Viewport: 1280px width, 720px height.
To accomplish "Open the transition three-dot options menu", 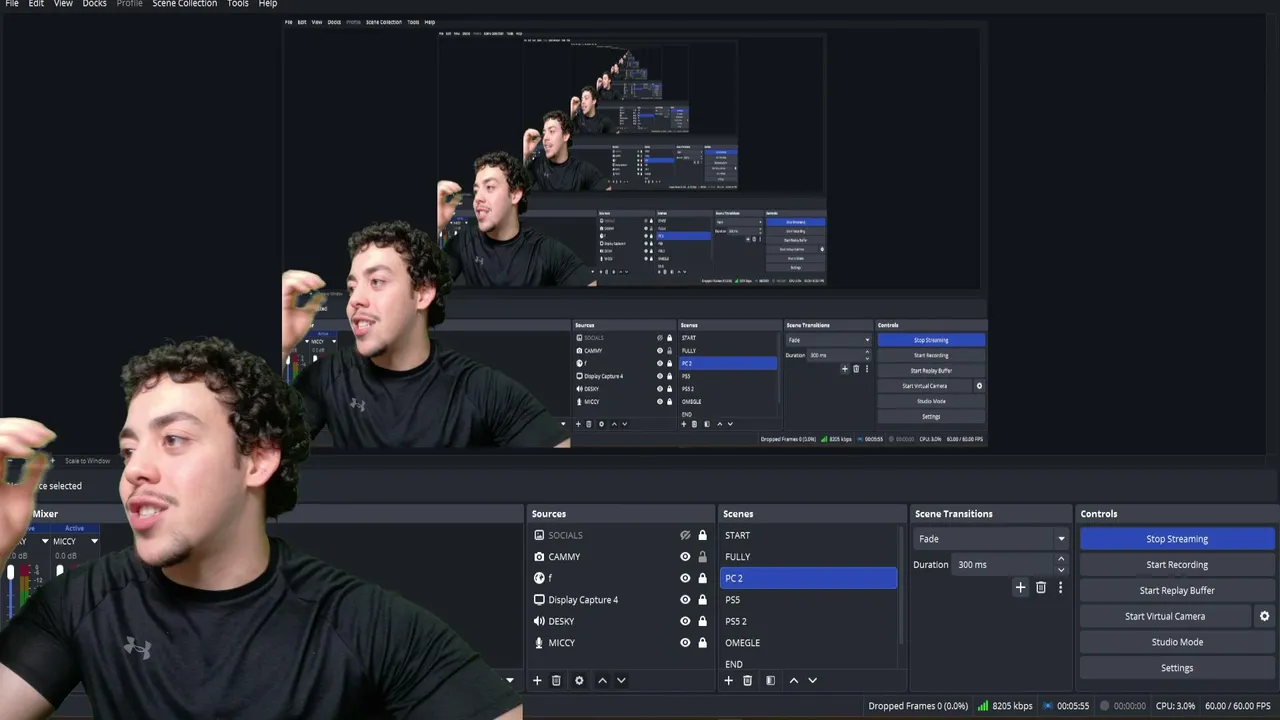I will (1060, 588).
